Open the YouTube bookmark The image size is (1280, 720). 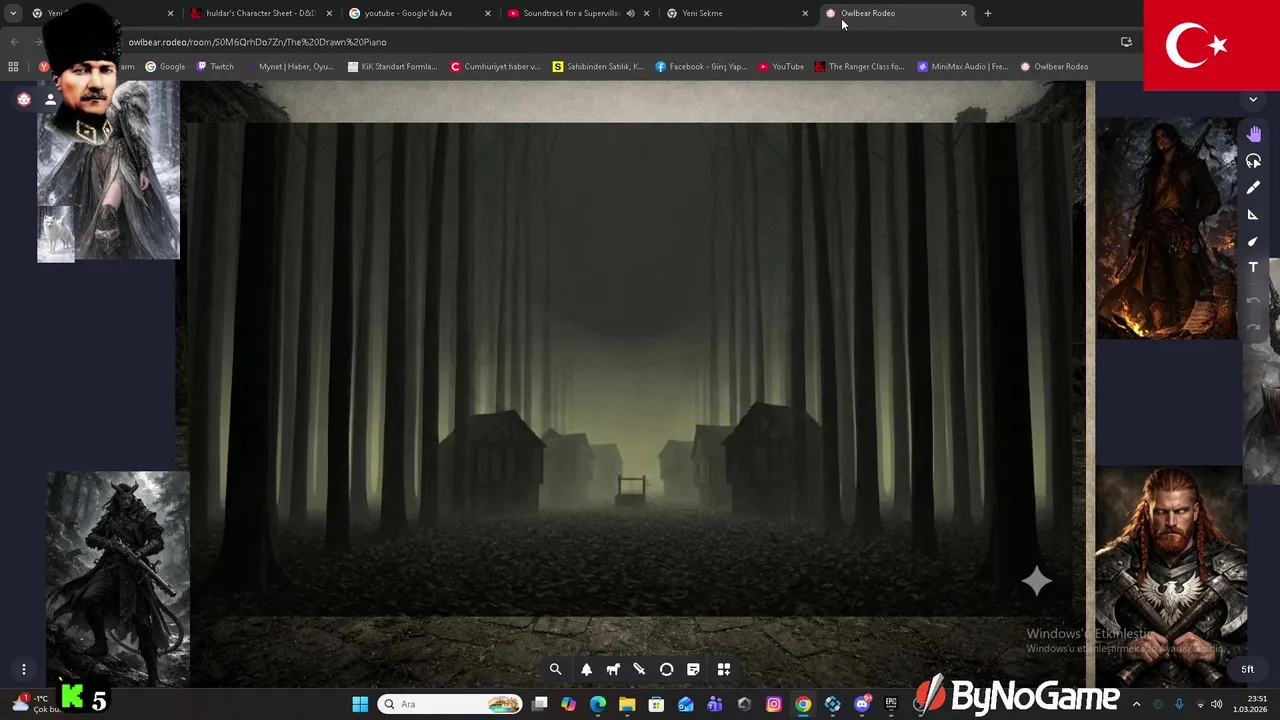781,67
